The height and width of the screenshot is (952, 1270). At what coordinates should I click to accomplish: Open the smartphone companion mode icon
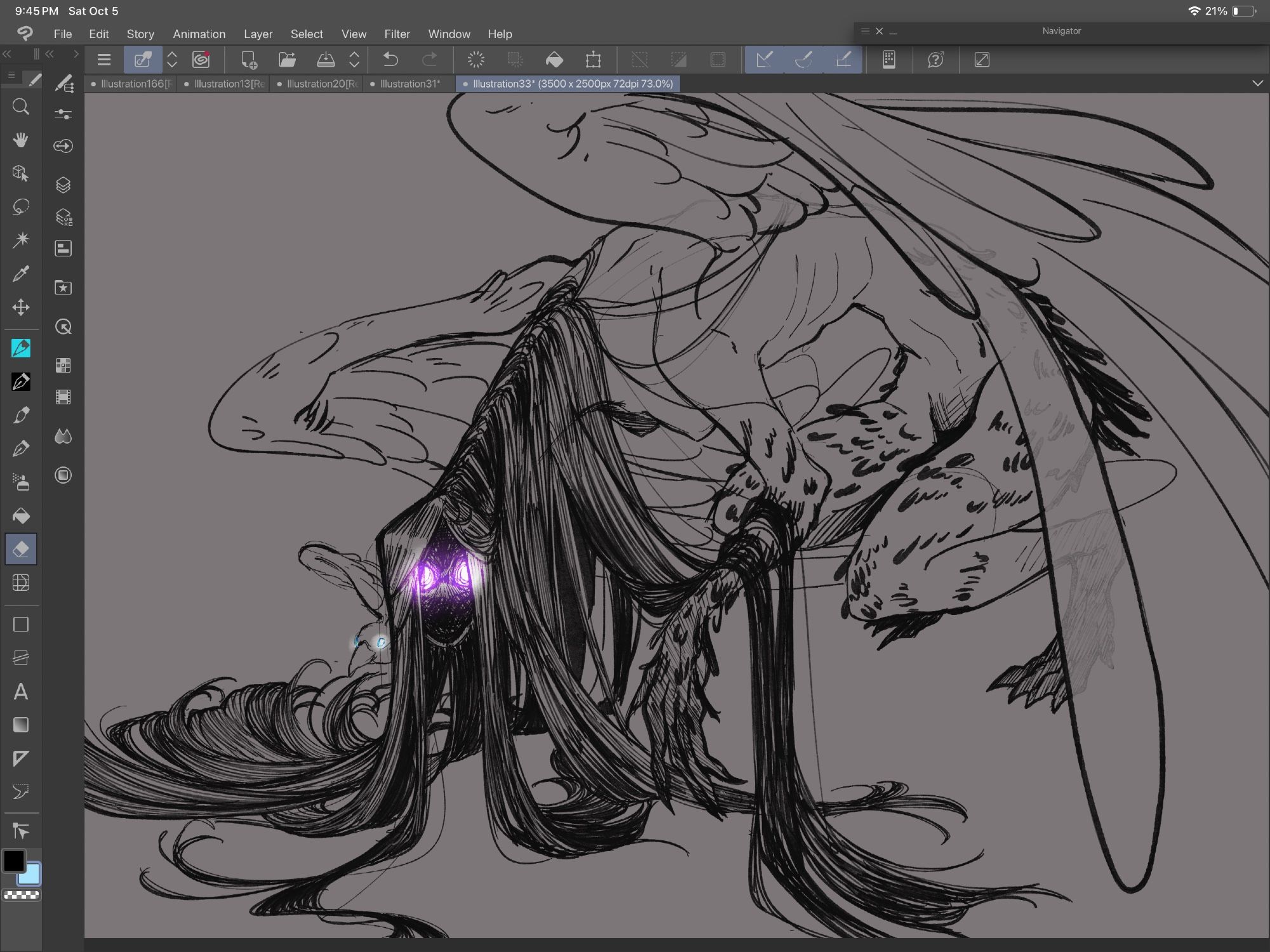[889, 60]
